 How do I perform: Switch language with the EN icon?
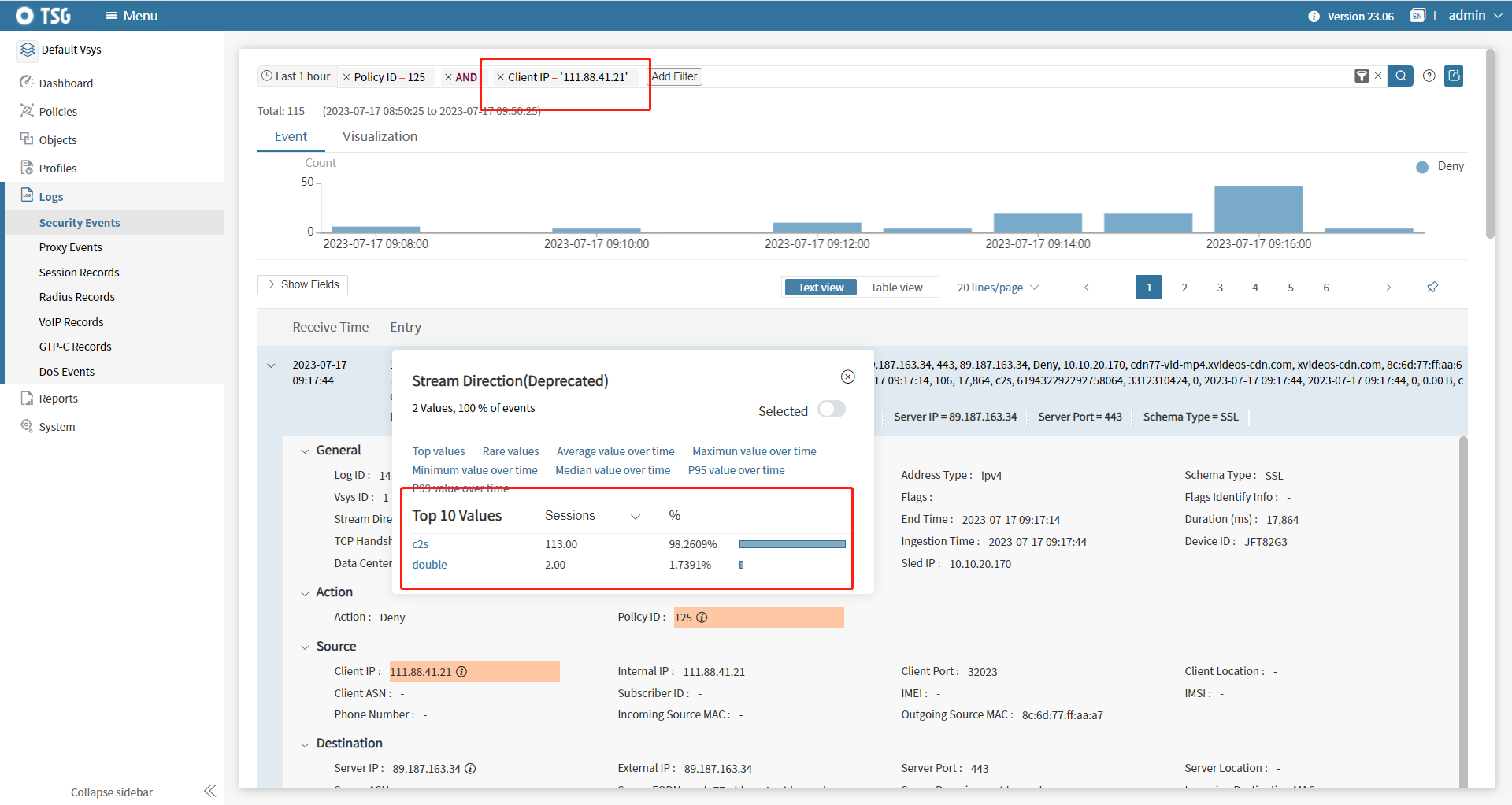click(x=1417, y=16)
